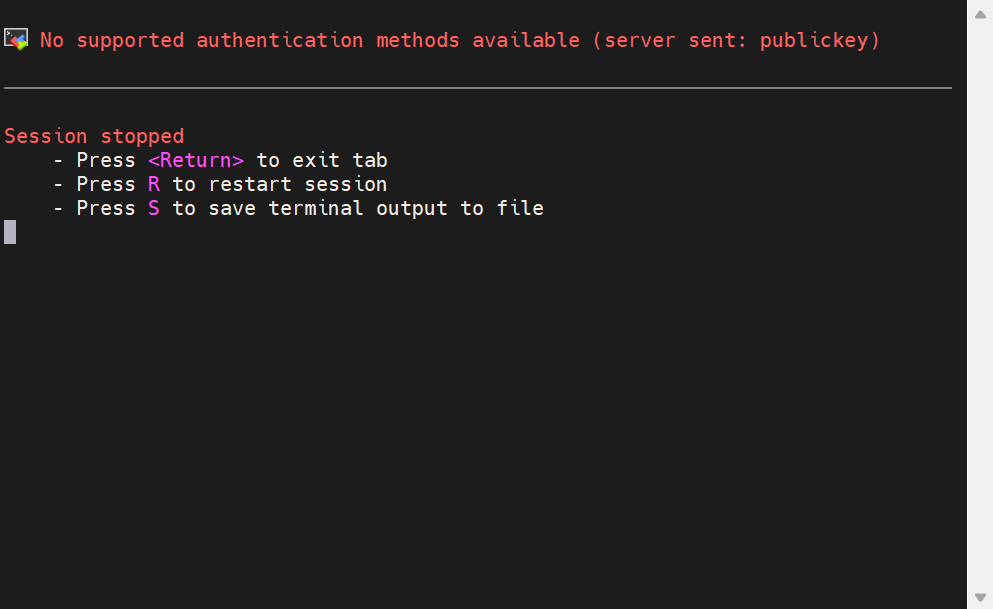Click the word 'authentication' in the error

(x=279, y=40)
